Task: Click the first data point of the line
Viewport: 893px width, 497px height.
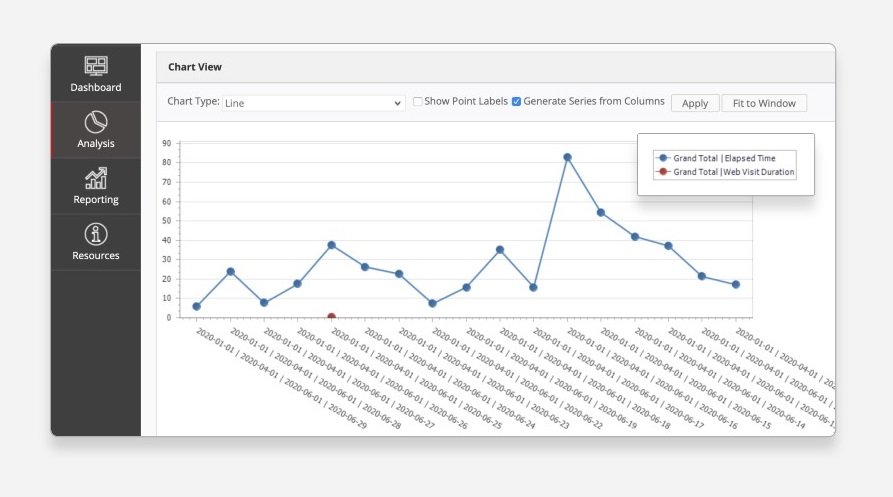Action: point(196,307)
